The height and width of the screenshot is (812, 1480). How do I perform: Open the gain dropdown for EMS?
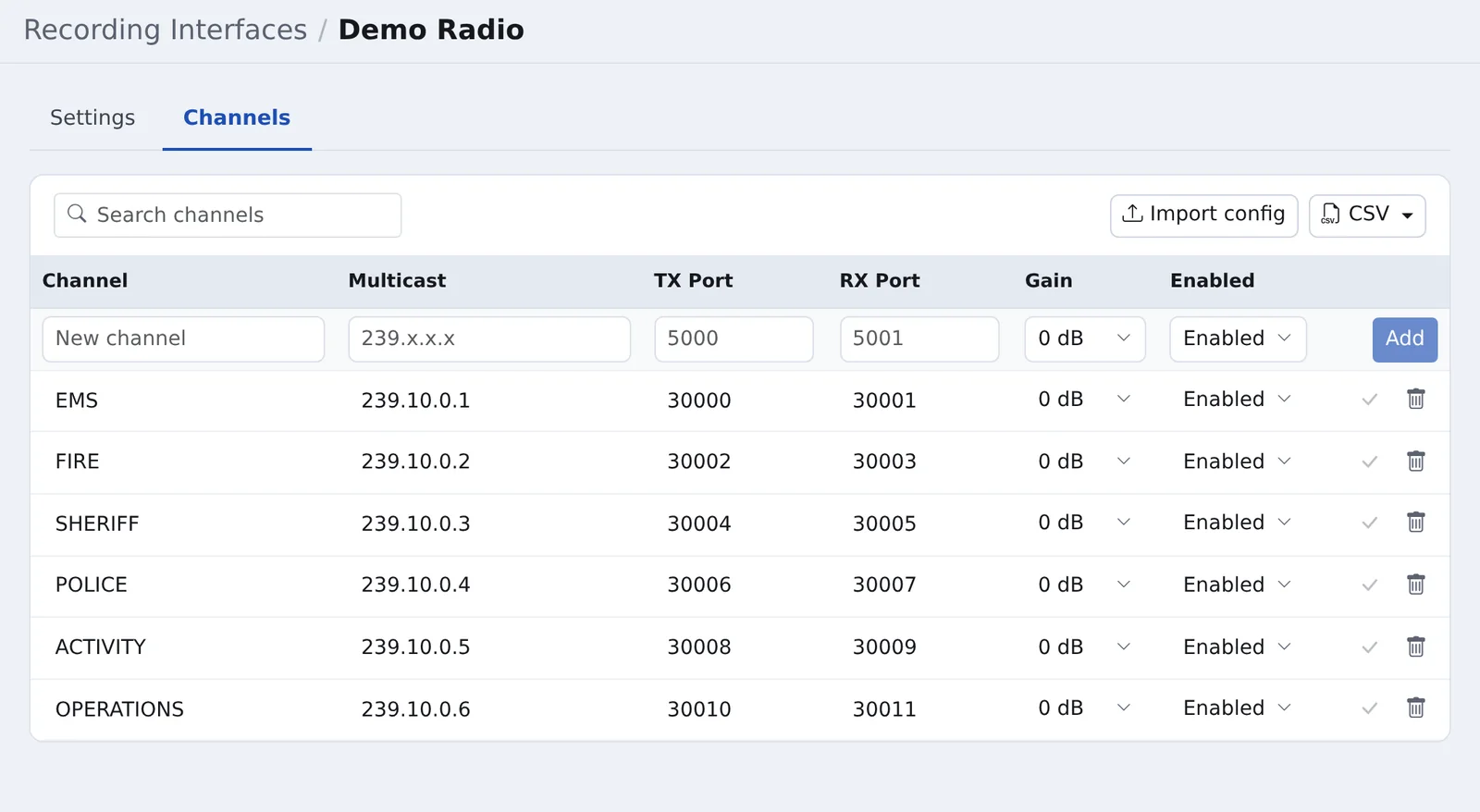tap(1085, 400)
